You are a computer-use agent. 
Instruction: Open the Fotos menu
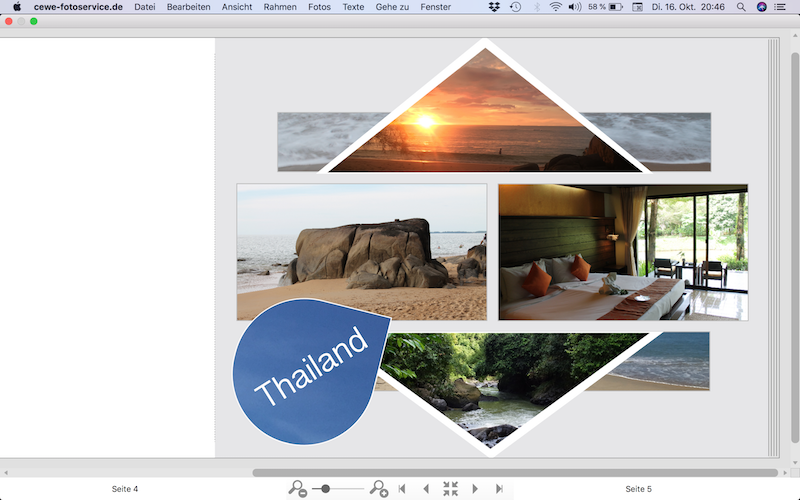point(319,7)
